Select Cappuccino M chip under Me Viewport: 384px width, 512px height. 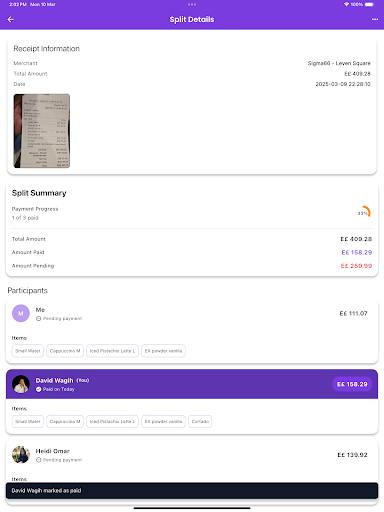(x=65, y=351)
